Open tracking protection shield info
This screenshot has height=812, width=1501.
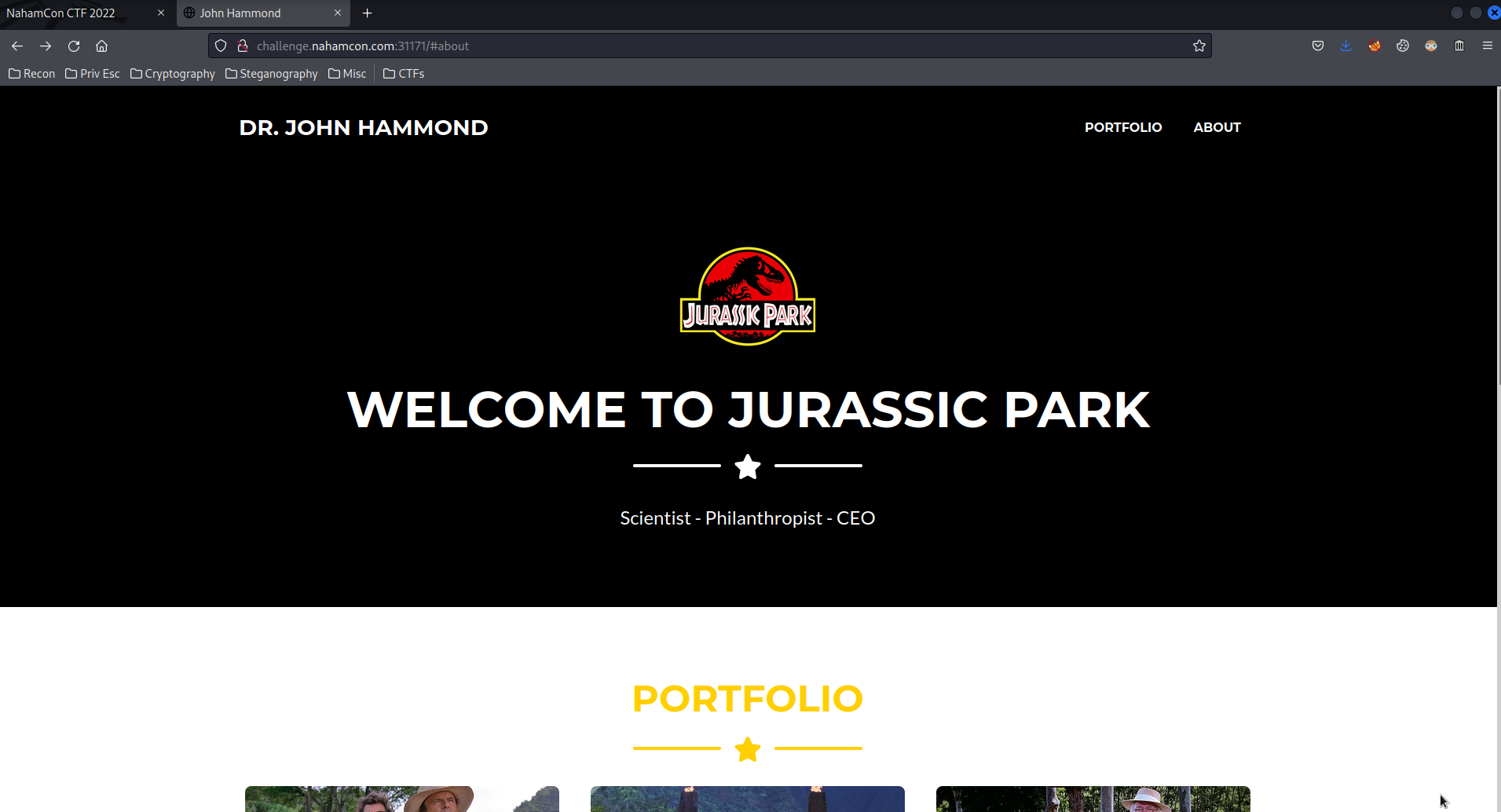pyautogui.click(x=221, y=46)
